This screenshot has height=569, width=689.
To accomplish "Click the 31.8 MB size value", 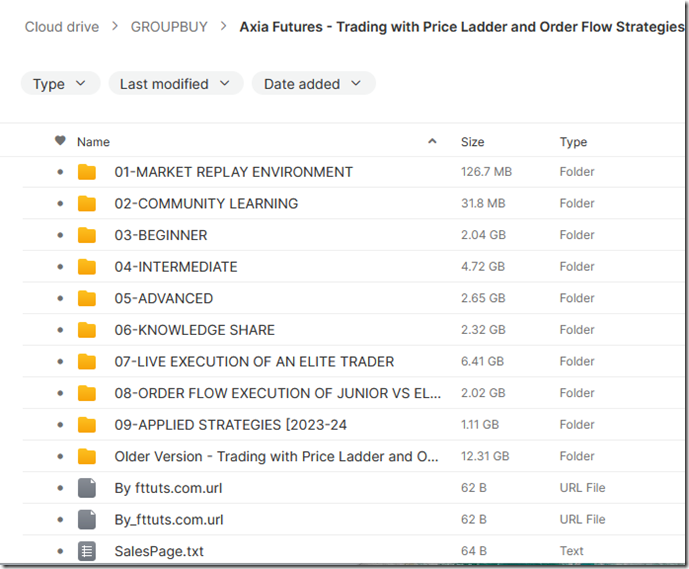I will point(483,203).
